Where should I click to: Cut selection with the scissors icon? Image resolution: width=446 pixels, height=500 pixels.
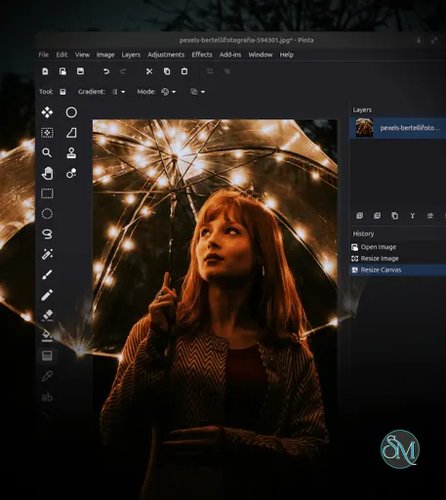149,71
